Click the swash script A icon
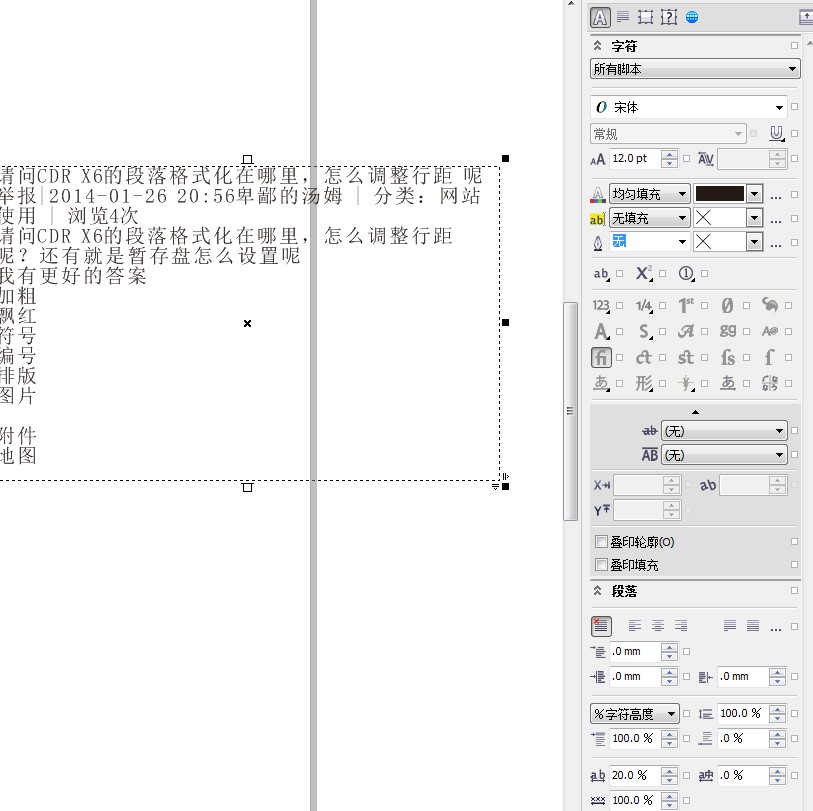 click(x=686, y=331)
